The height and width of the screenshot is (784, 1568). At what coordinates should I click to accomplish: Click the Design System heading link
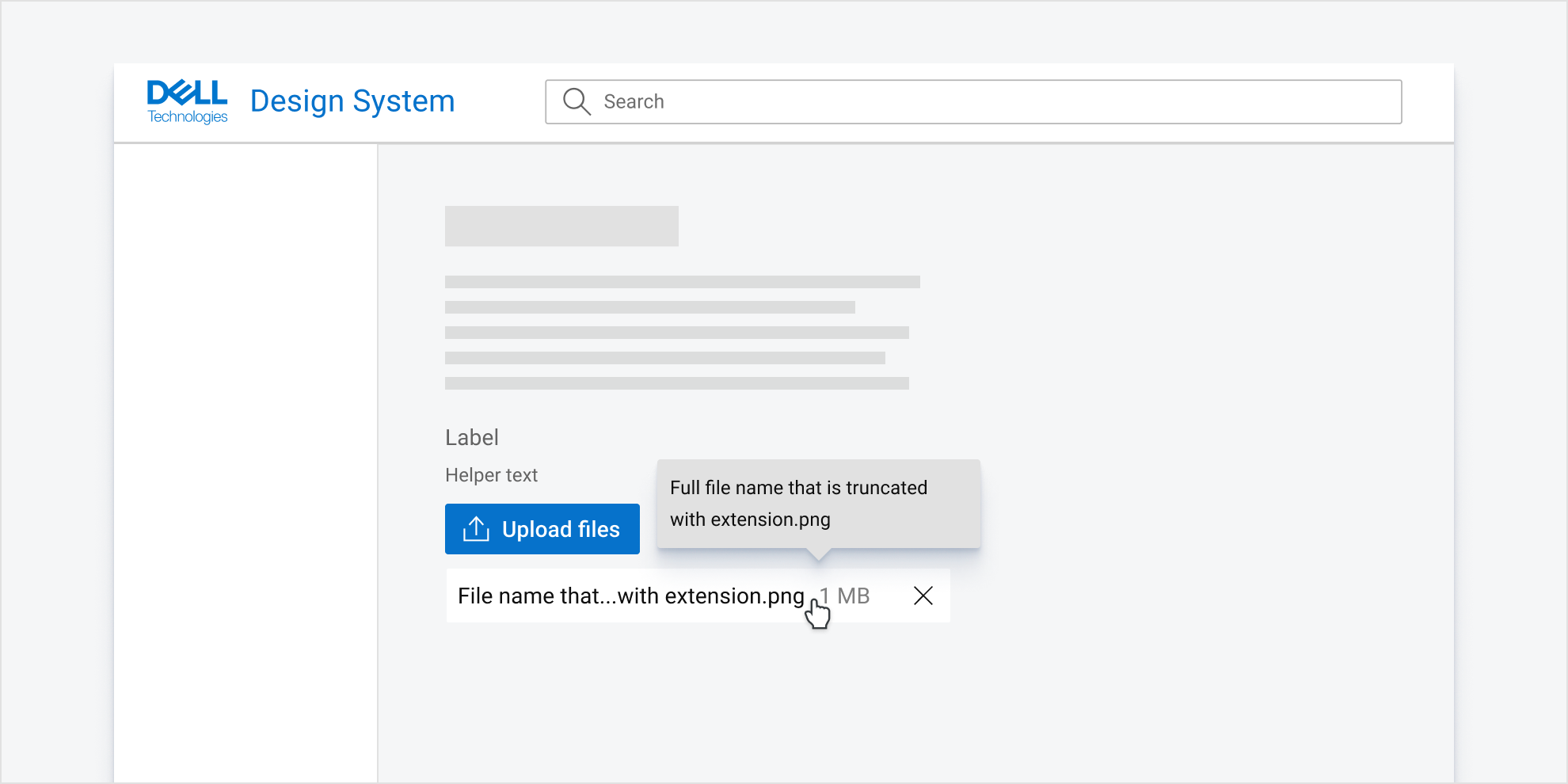(x=352, y=101)
